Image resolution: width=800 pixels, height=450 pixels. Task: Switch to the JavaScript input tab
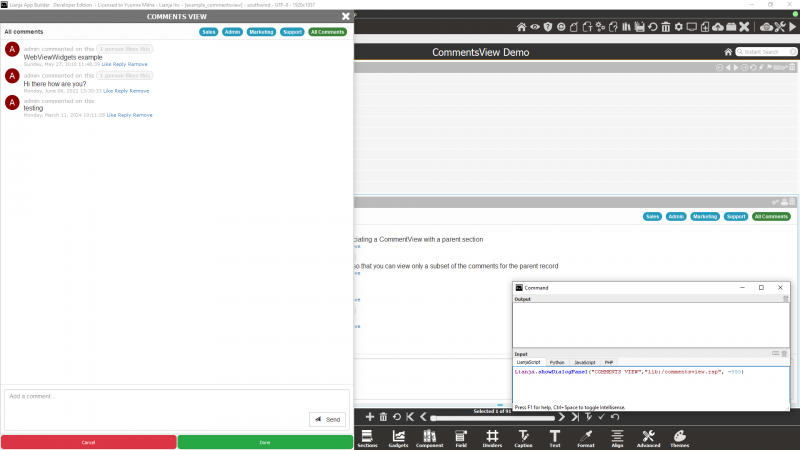point(584,362)
